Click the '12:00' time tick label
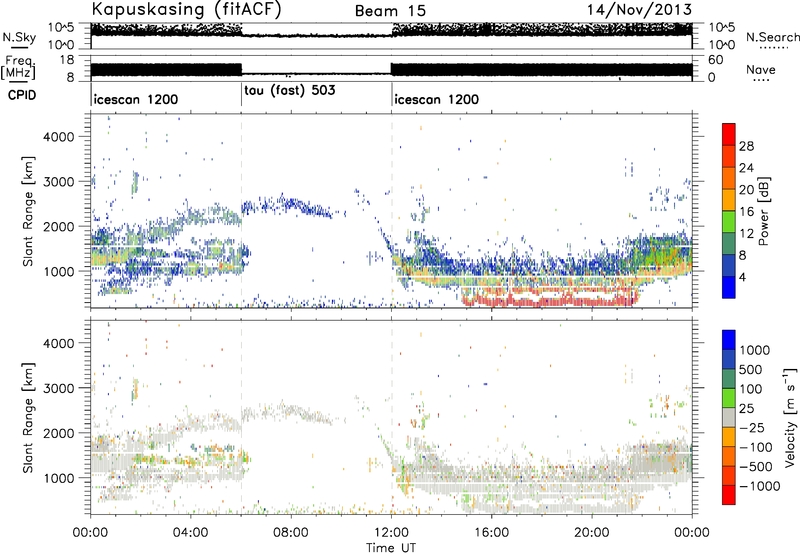The height and width of the screenshot is (554, 800). click(391, 533)
